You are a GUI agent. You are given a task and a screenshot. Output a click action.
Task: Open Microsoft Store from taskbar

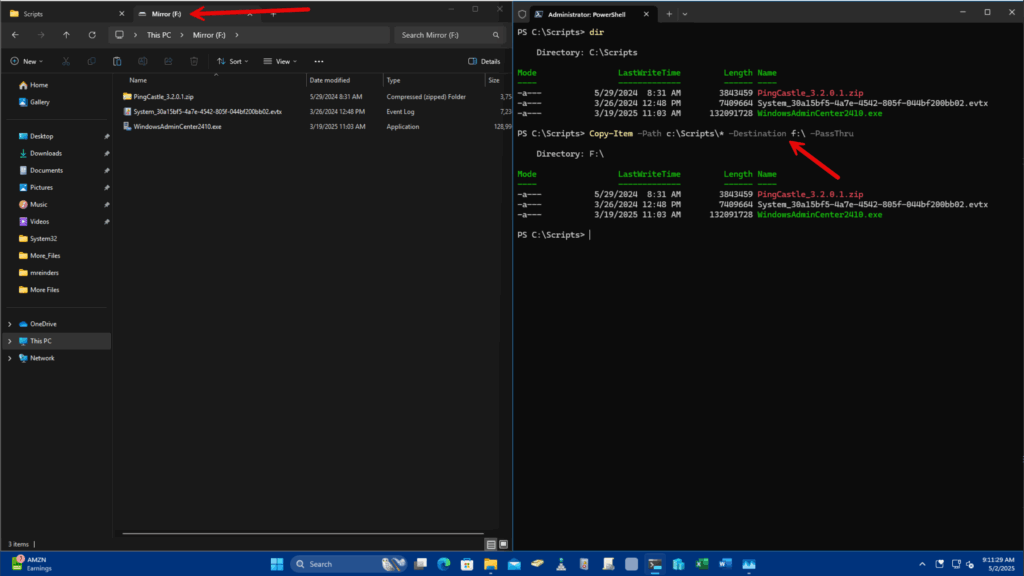[x=467, y=564]
